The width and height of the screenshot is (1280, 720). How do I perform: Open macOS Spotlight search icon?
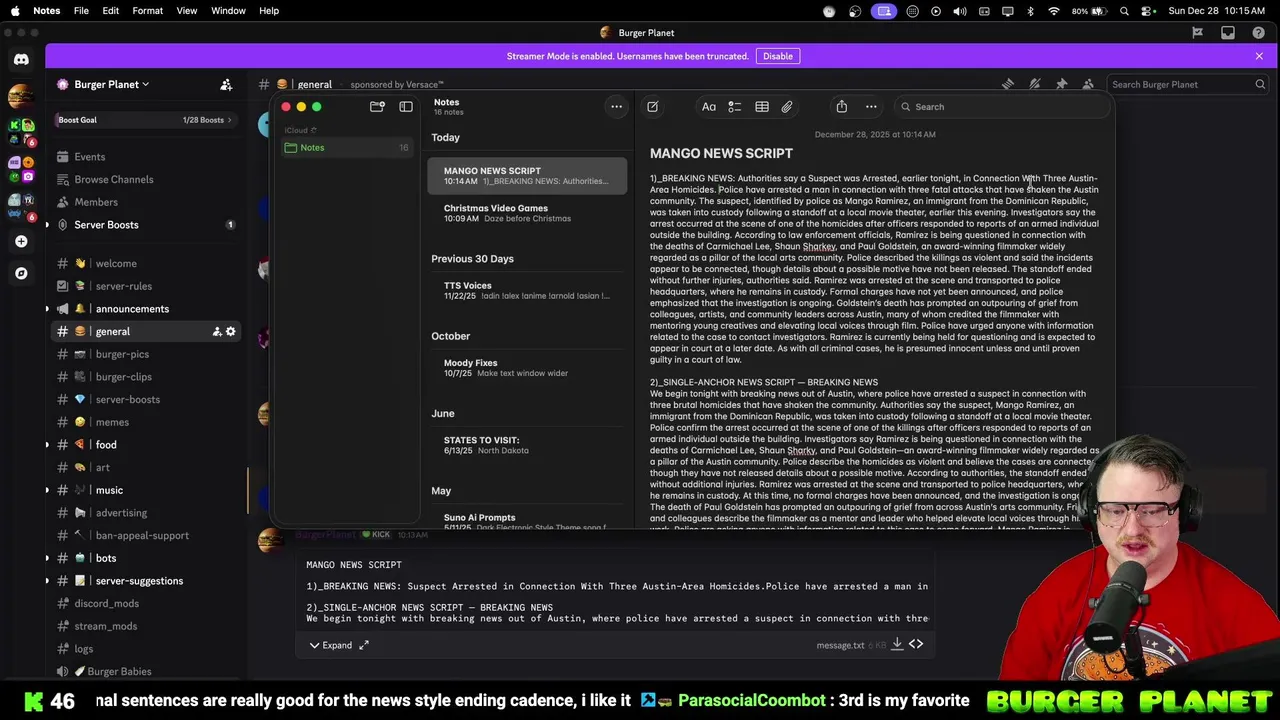(1125, 11)
